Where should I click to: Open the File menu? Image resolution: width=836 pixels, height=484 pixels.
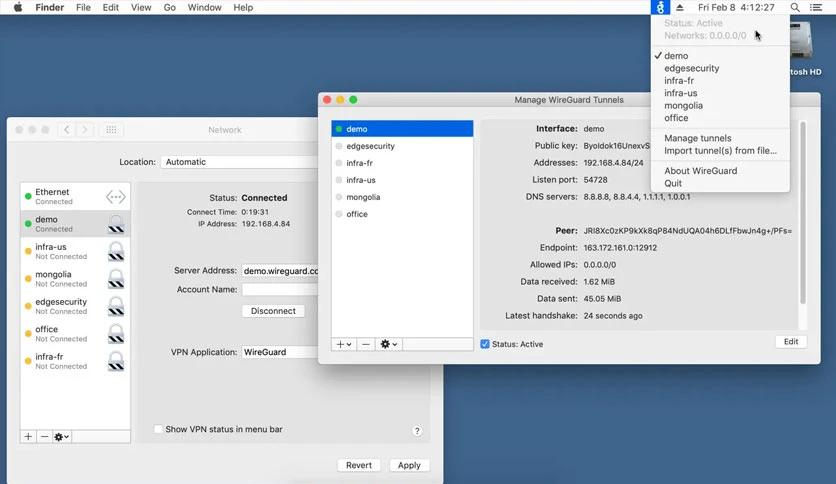click(x=83, y=7)
